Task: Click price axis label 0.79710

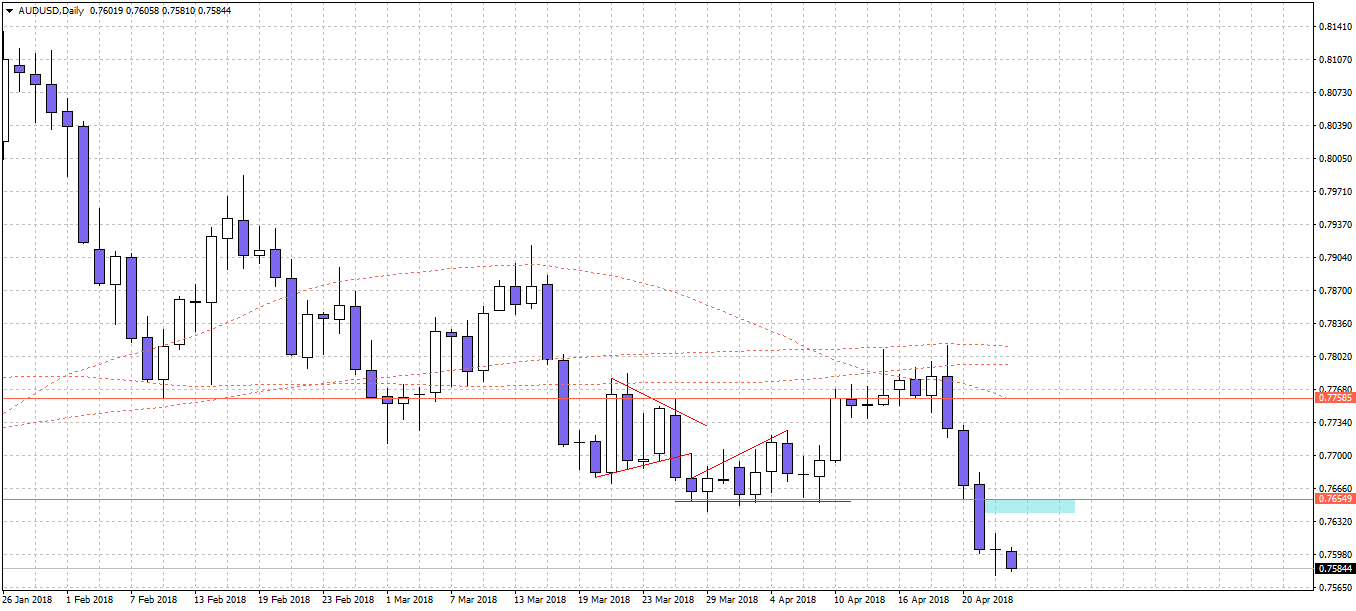Action: tap(1337, 192)
